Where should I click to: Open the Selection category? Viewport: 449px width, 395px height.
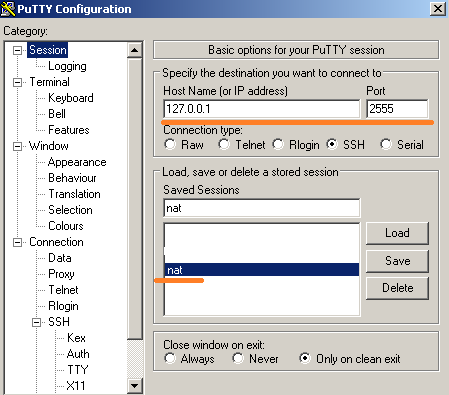point(70,210)
